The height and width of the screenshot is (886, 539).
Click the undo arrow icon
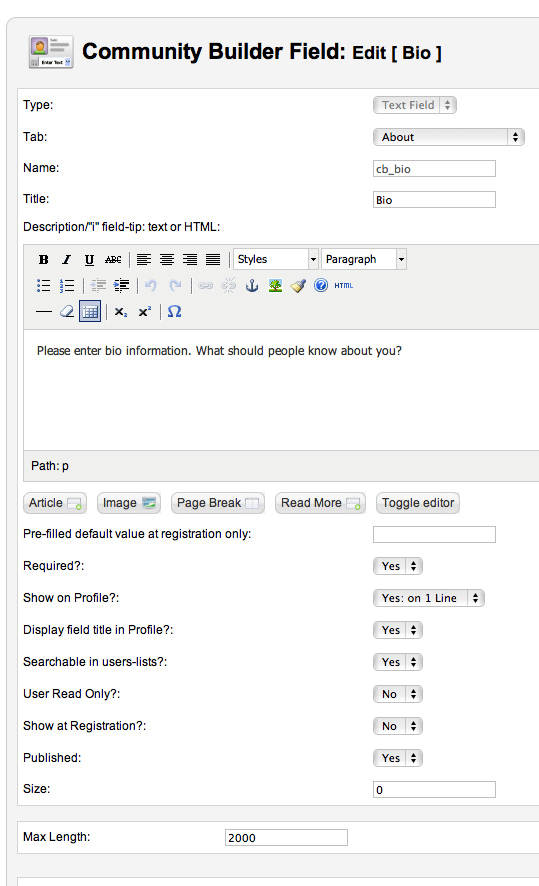click(151, 285)
